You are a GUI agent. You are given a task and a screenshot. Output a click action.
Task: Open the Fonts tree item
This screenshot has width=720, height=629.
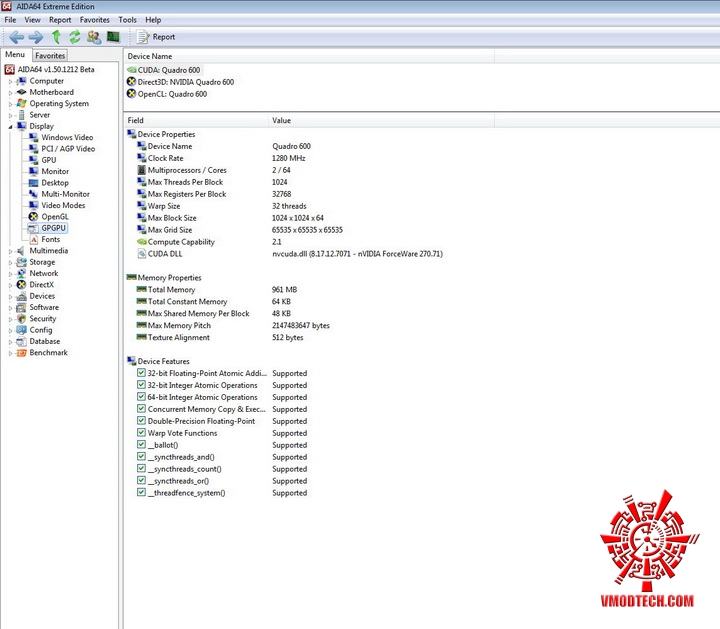(x=45, y=239)
